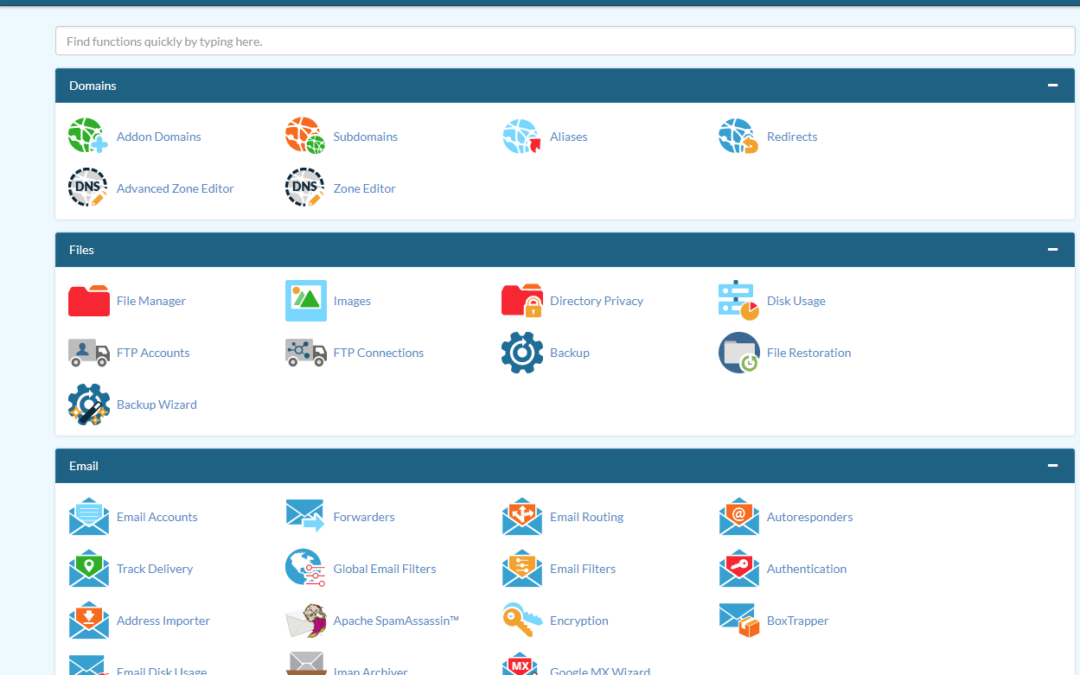
Task: Collapse the Files section
Action: [x=1052, y=249]
